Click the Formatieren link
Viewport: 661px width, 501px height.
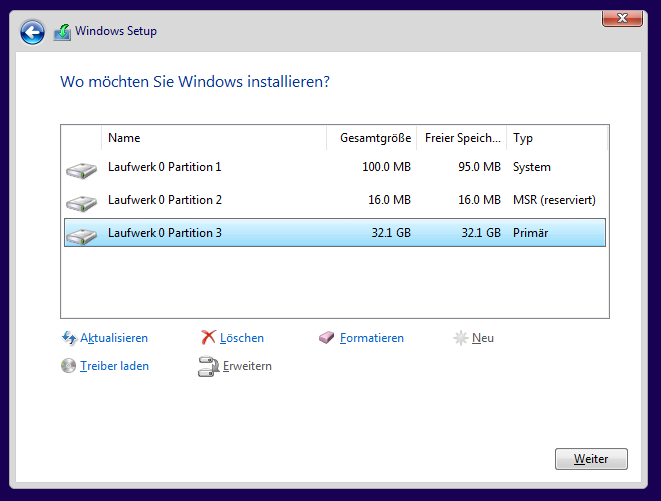pos(372,338)
